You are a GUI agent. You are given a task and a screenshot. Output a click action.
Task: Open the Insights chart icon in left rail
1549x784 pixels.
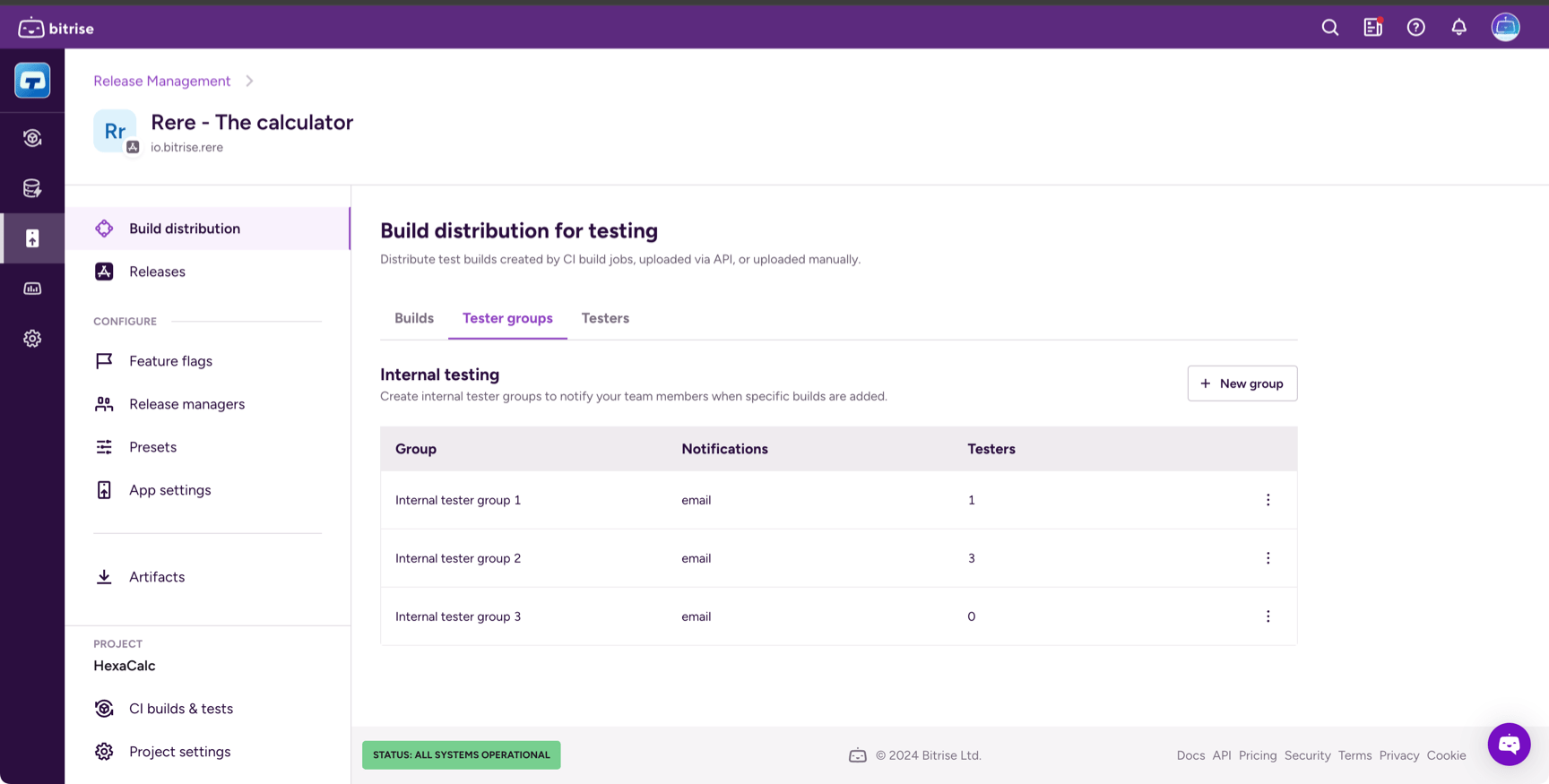click(x=32, y=289)
